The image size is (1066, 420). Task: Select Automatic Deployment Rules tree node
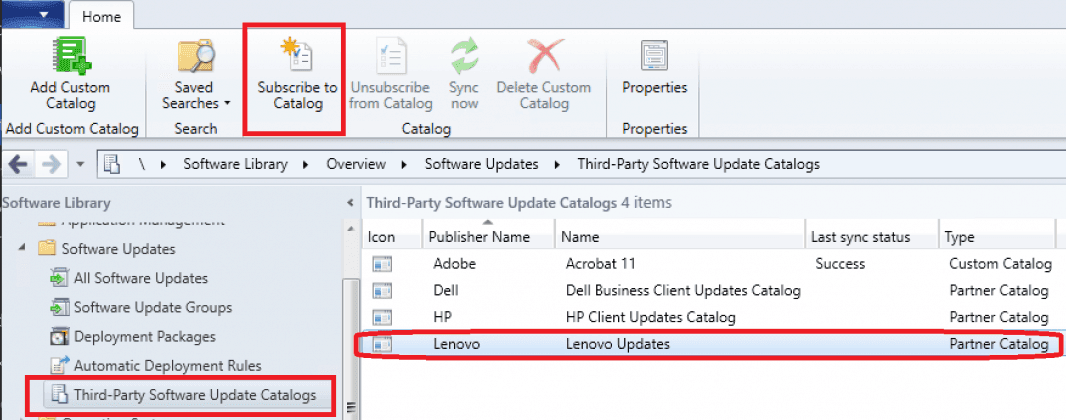(x=167, y=366)
